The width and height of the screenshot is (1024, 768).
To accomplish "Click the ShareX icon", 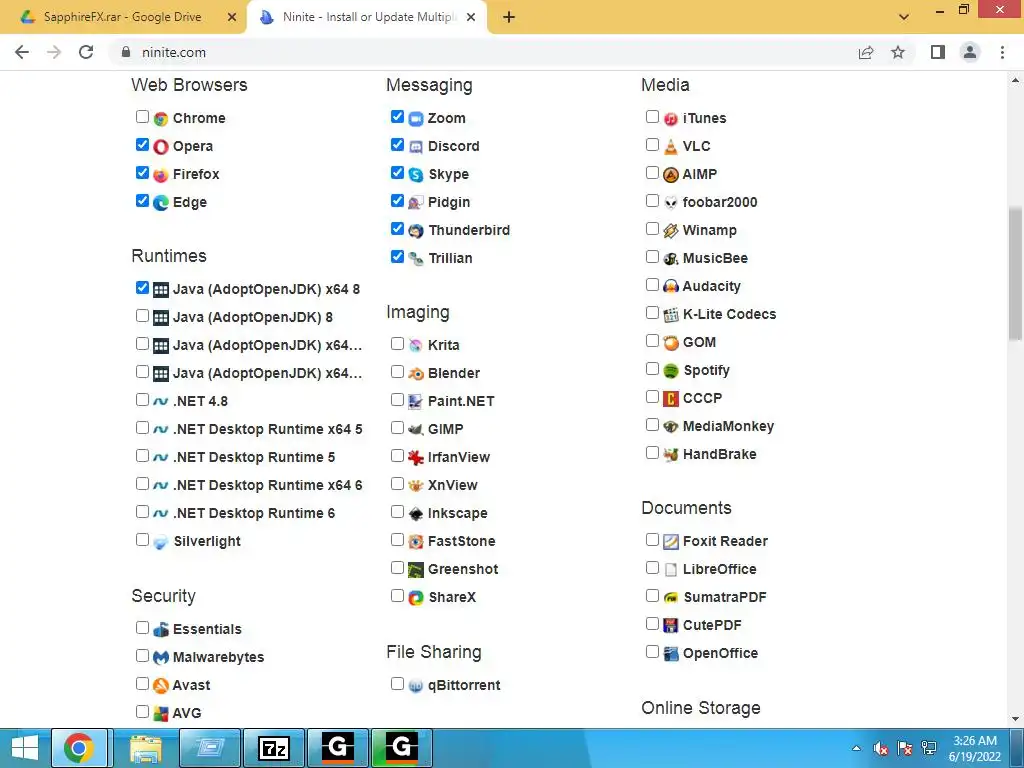I will (x=416, y=598).
